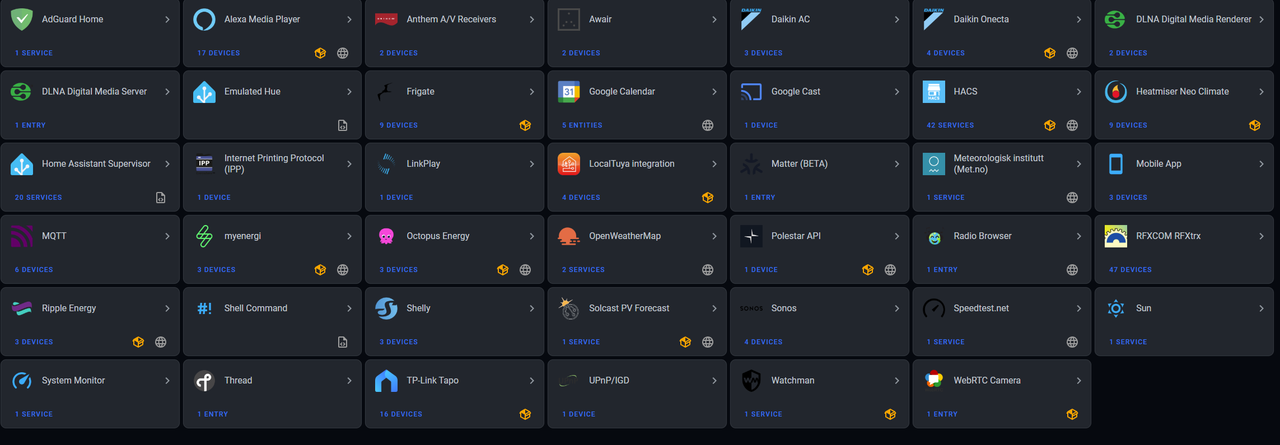Click the Shell Command #! logo

pyautogui.click(x=204, y=308)
